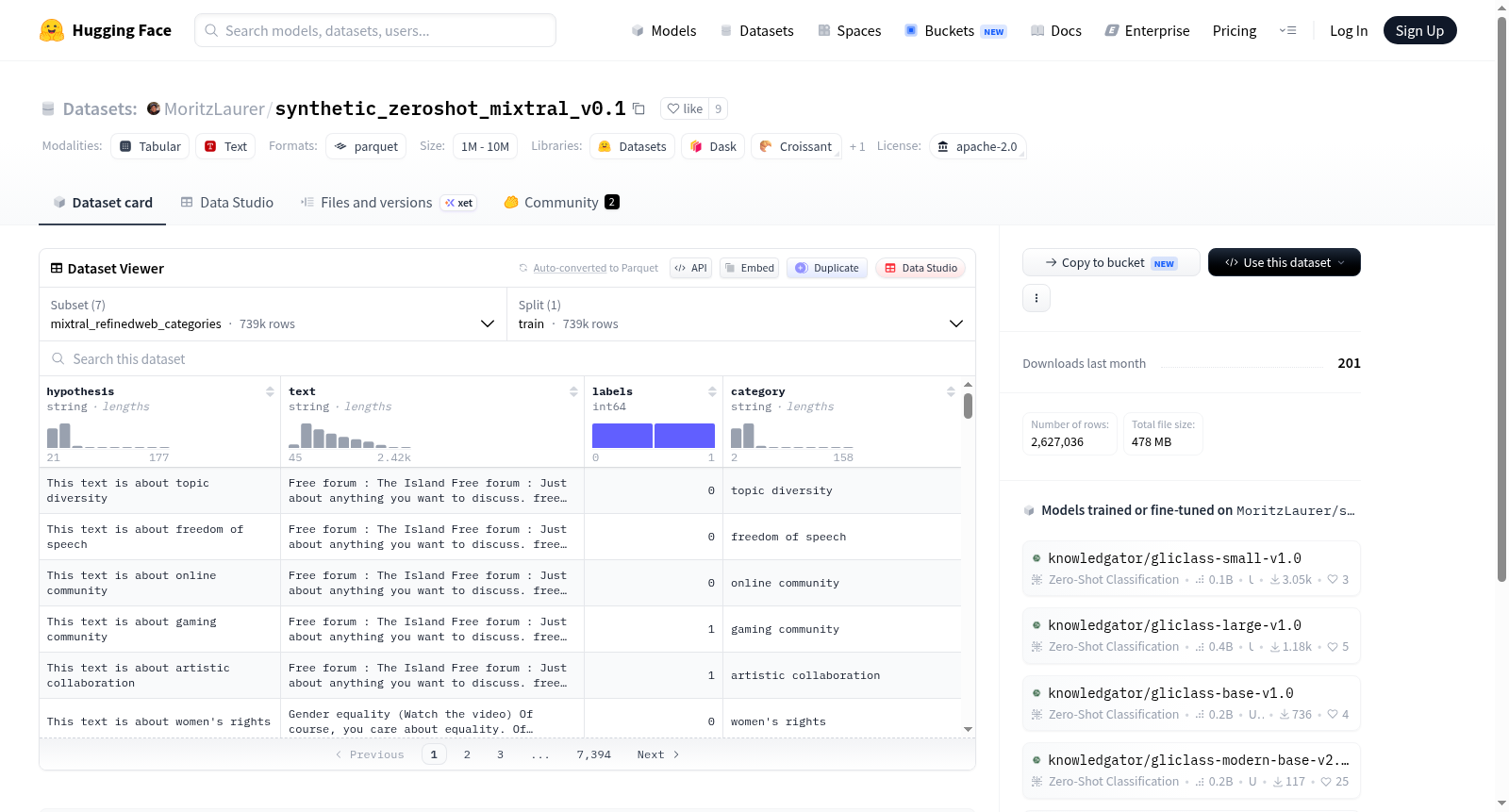Open Docs in top navigation

pos(1056,30)
